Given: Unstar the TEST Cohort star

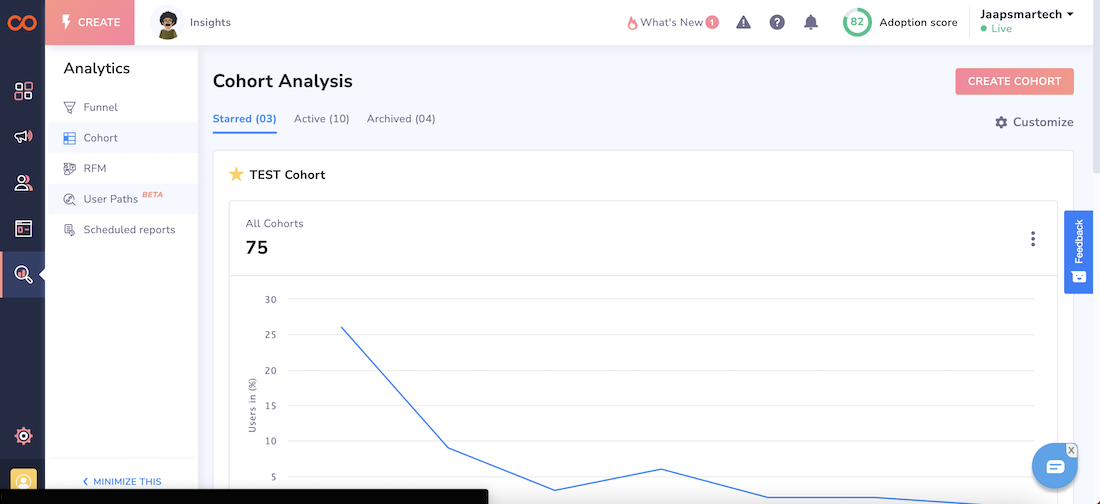Looking at the screenshot, I should [x=236, y=175].
